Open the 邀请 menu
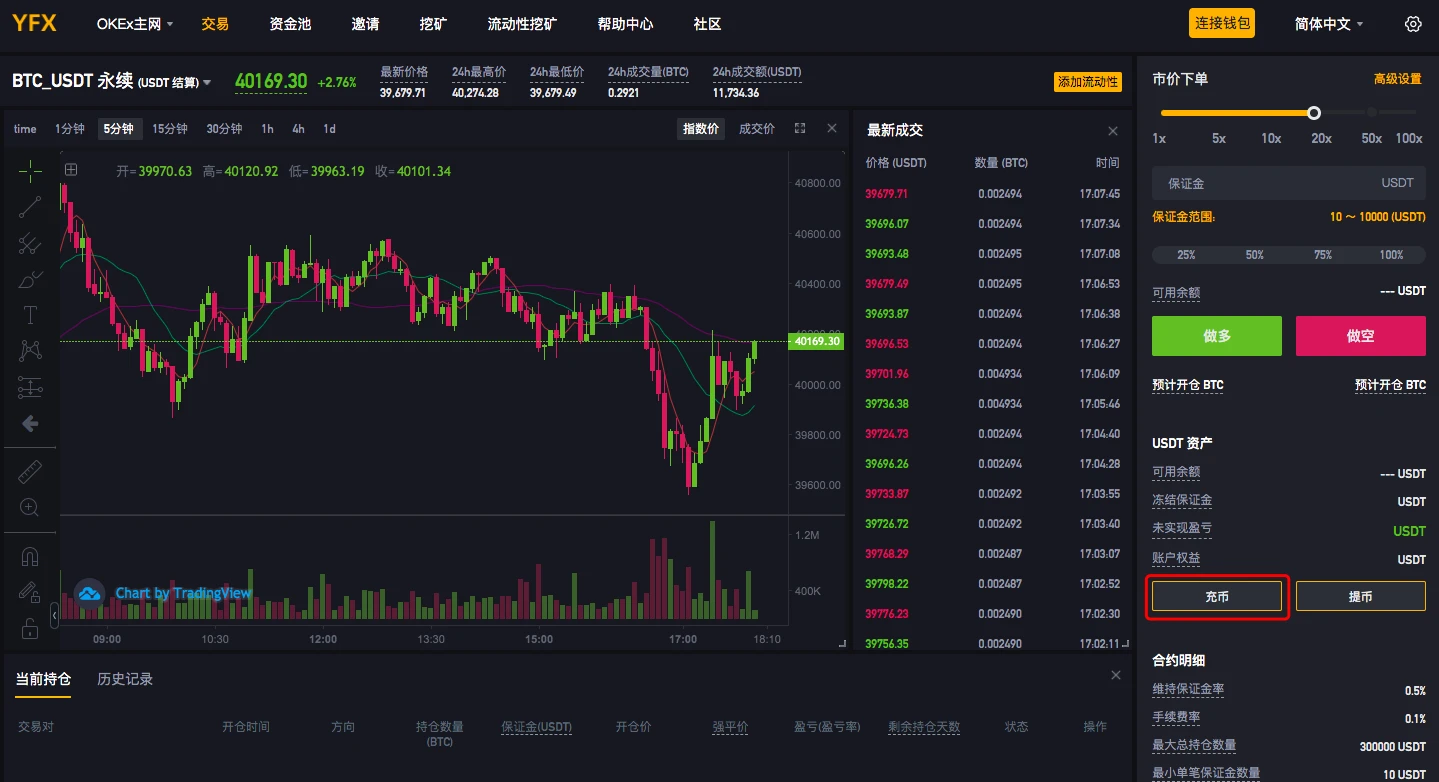The height and width of the screenshot is (782, 1439). [365, 24]
